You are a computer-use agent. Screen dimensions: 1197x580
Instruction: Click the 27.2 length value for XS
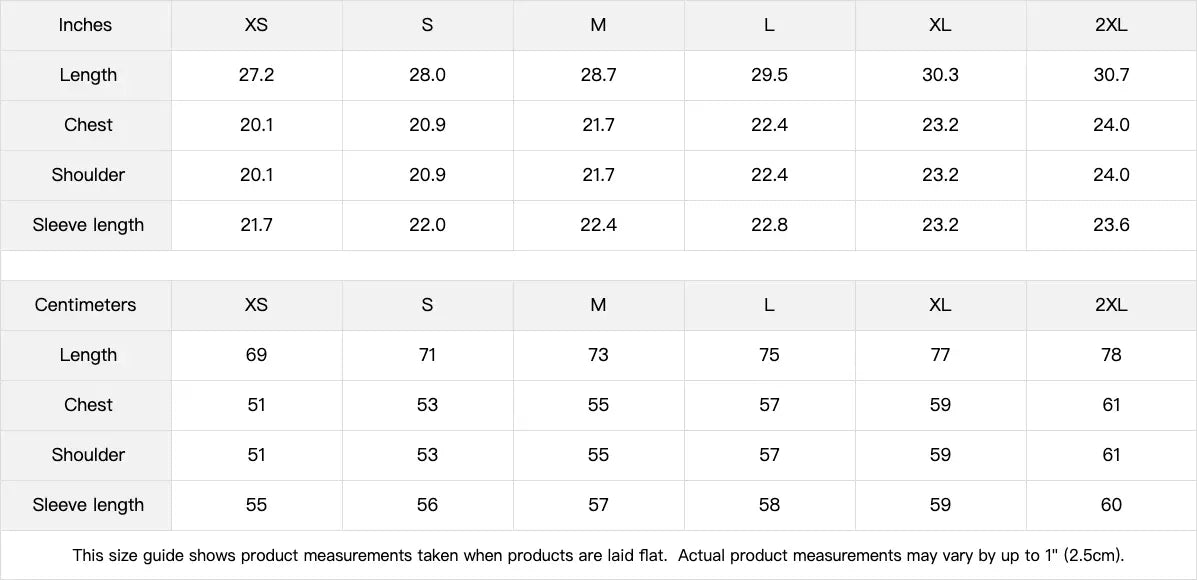(x=256, y=75)
